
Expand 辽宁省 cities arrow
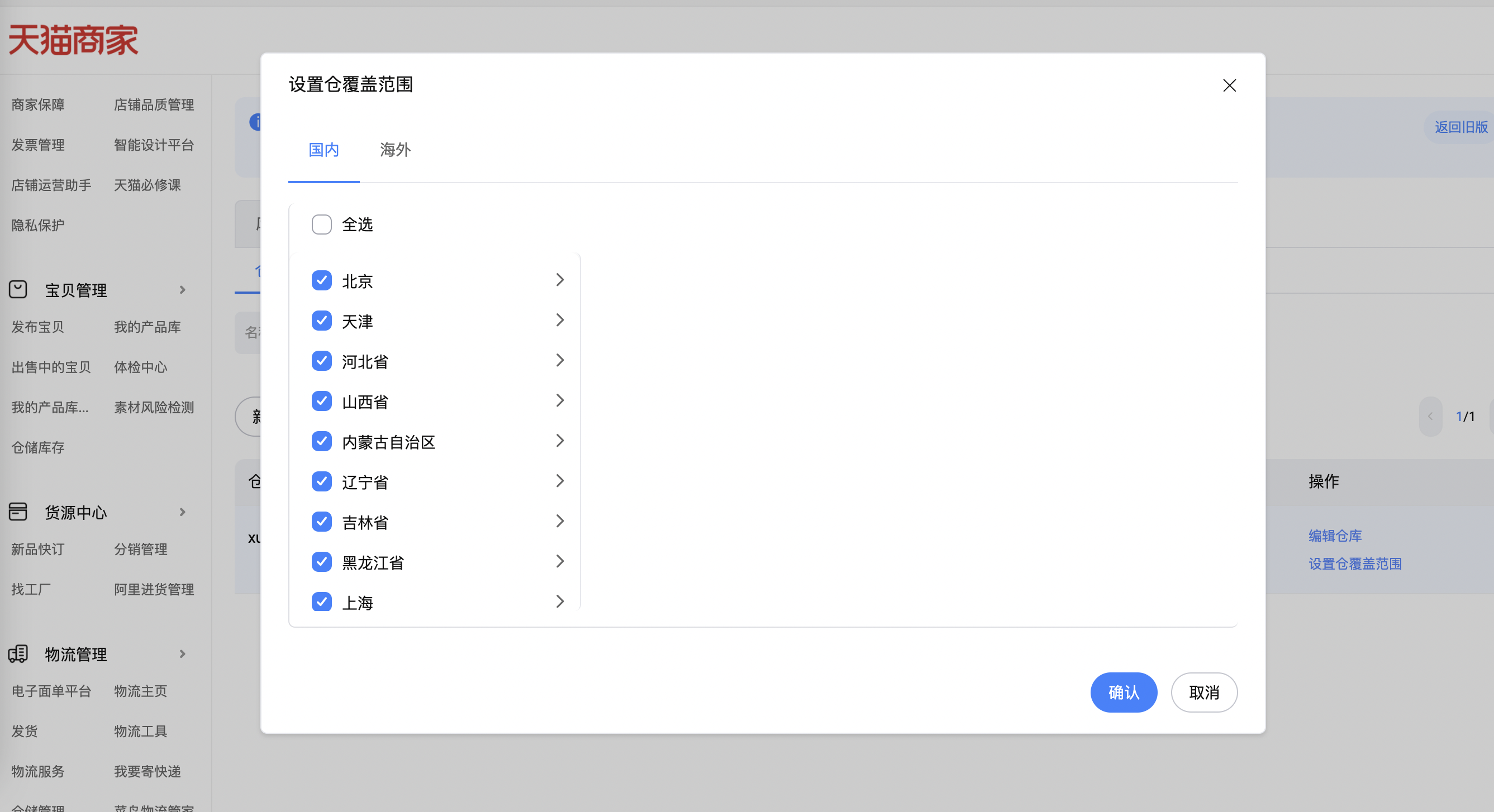coord(560,481)
